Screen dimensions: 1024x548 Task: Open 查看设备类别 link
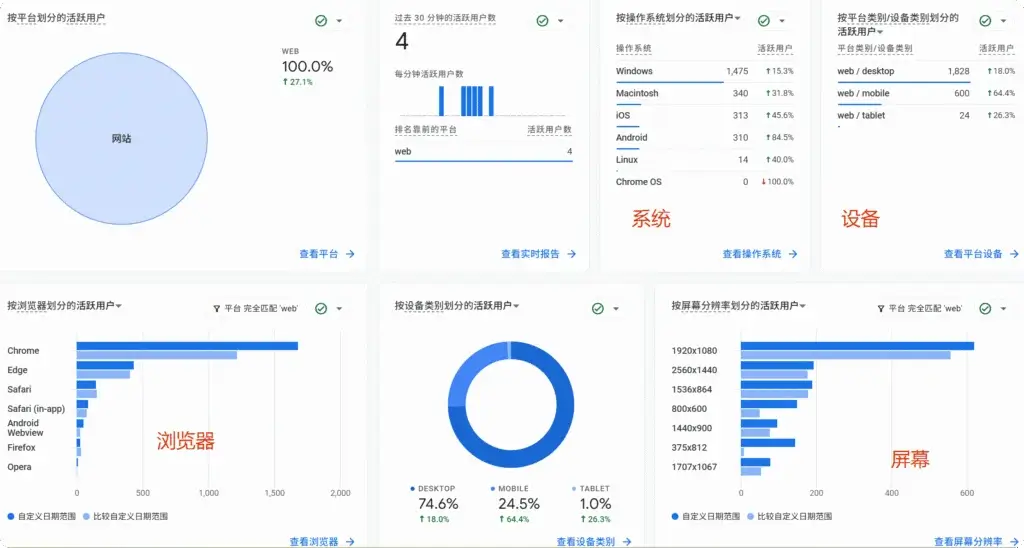pyautogui.click(x=594, y=541)
